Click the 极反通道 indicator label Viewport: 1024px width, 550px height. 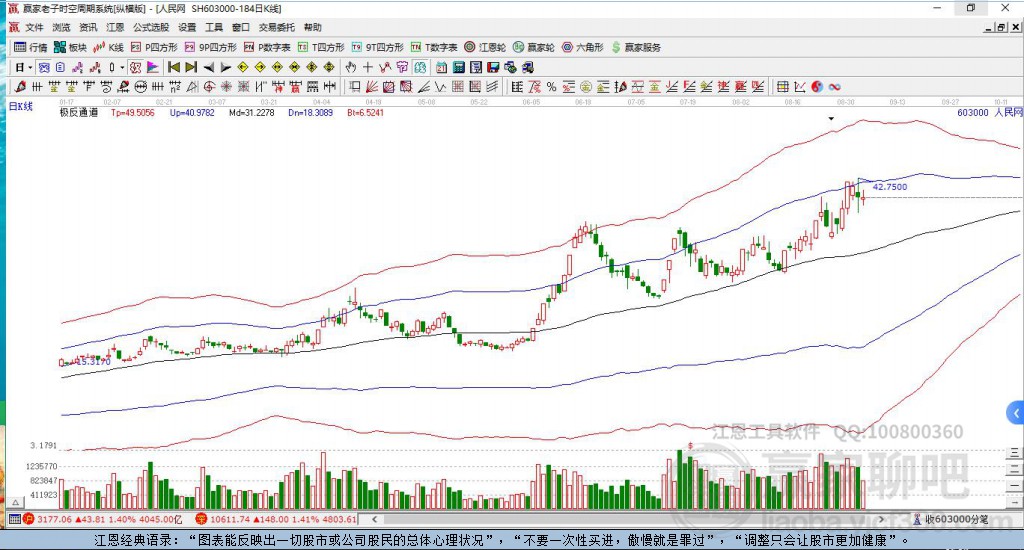pos(79,112)
